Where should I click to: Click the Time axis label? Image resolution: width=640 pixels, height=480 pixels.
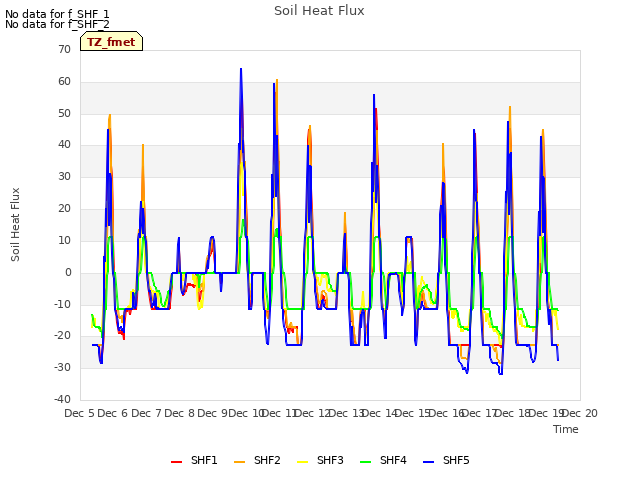566,429
